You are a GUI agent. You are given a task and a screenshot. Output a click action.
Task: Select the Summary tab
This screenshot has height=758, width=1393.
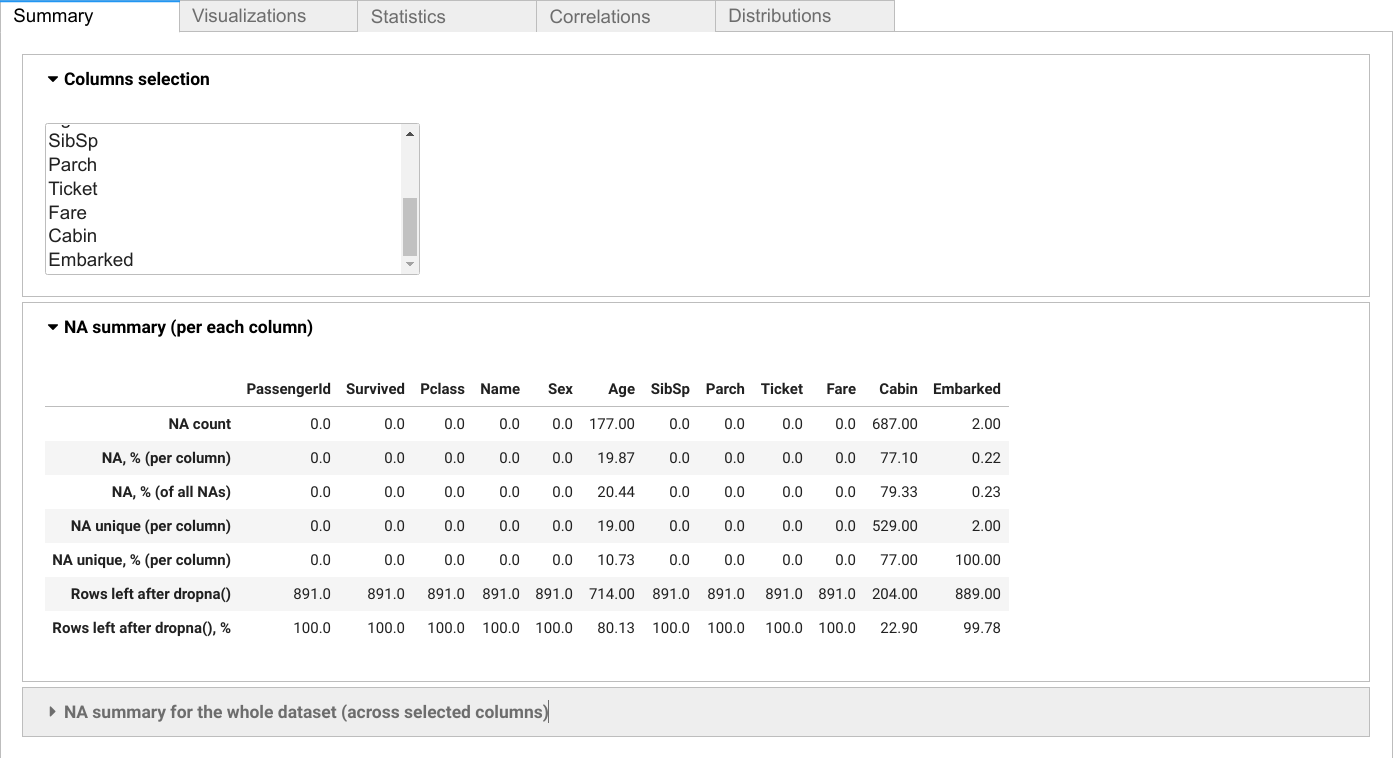point(89,16)
